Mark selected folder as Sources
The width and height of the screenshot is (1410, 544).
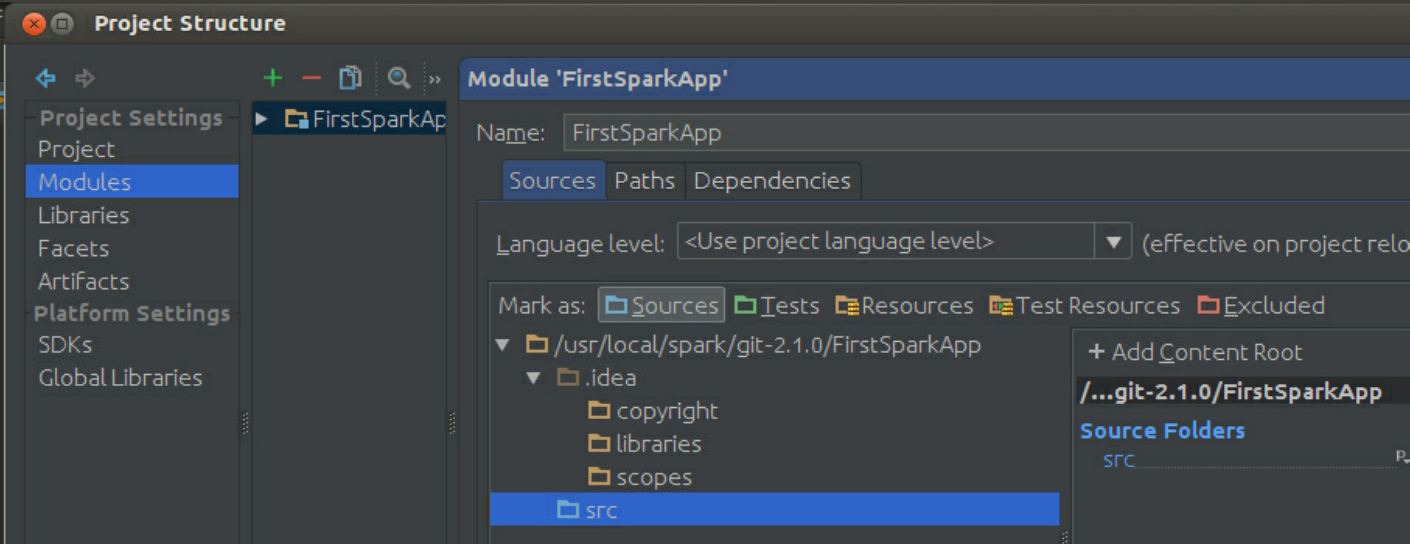pos(661,306)
